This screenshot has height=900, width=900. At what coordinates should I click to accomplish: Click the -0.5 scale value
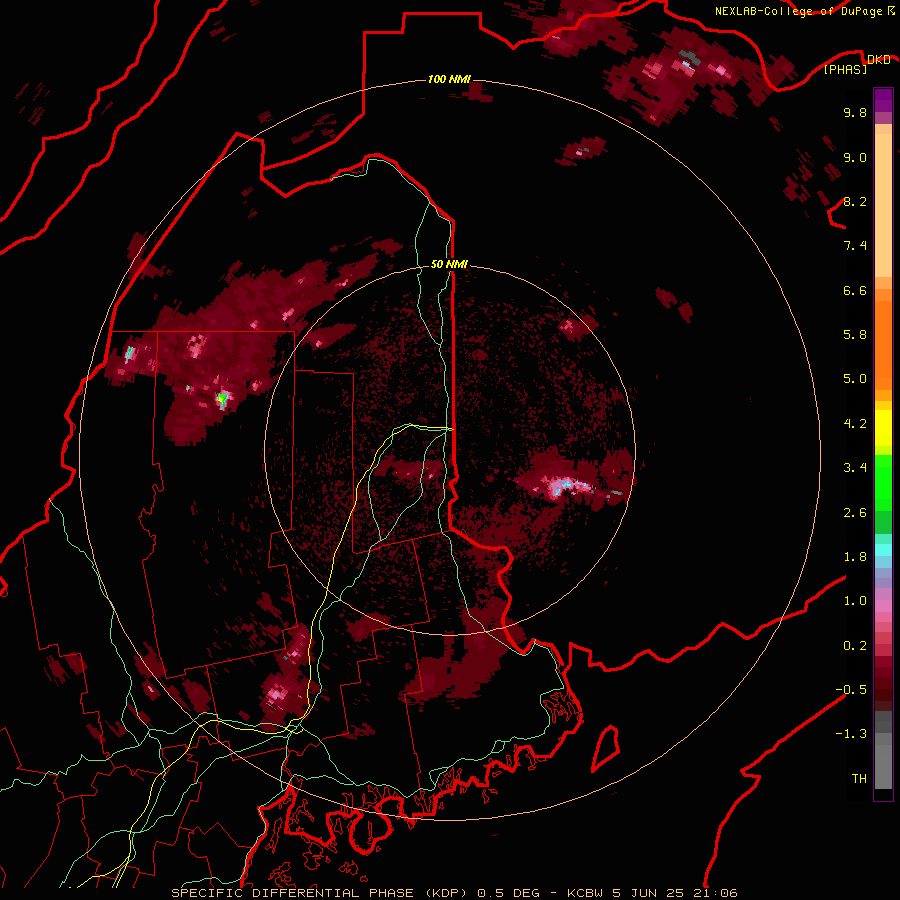[851, 690]
